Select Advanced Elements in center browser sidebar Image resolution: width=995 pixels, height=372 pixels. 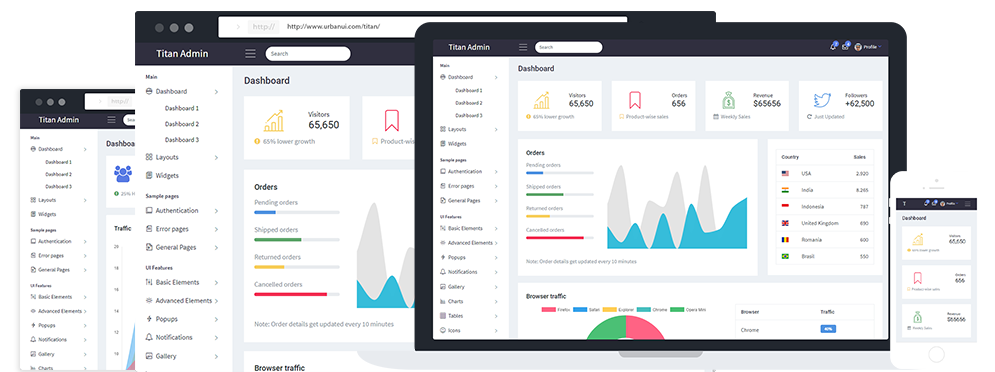(183, 301)
